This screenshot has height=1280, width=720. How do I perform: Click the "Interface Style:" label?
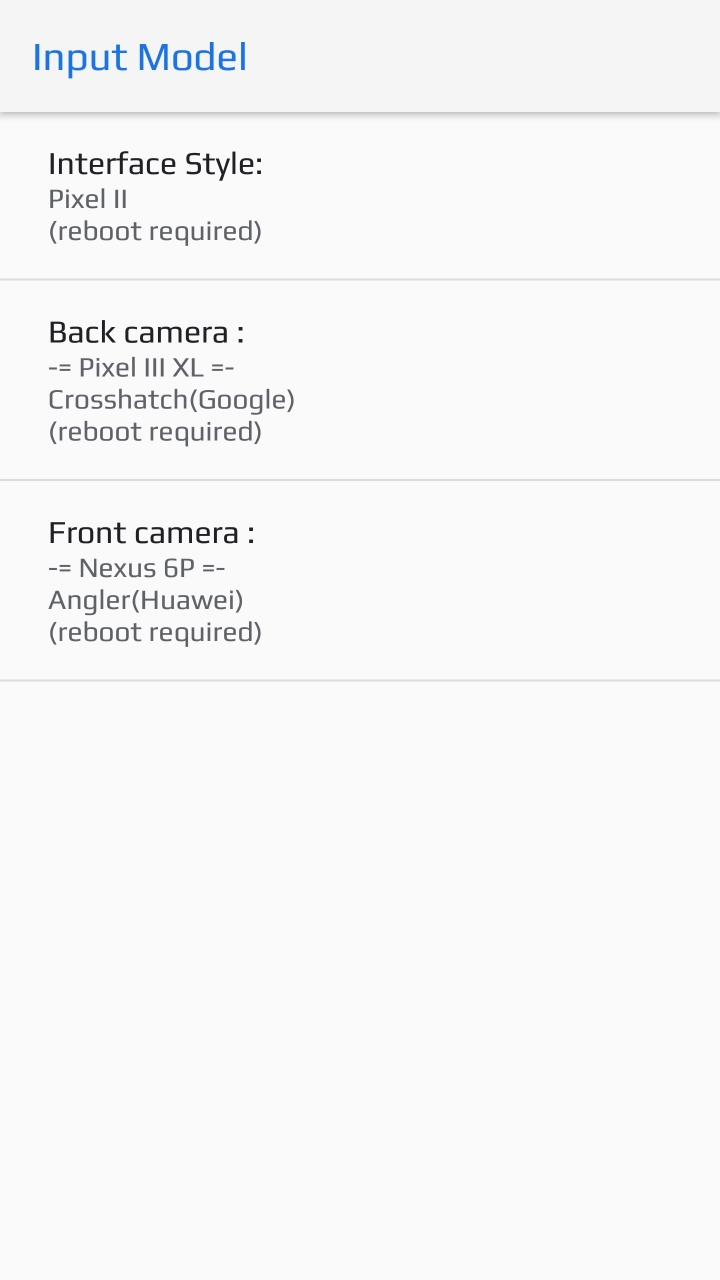[x=155, y=164]
